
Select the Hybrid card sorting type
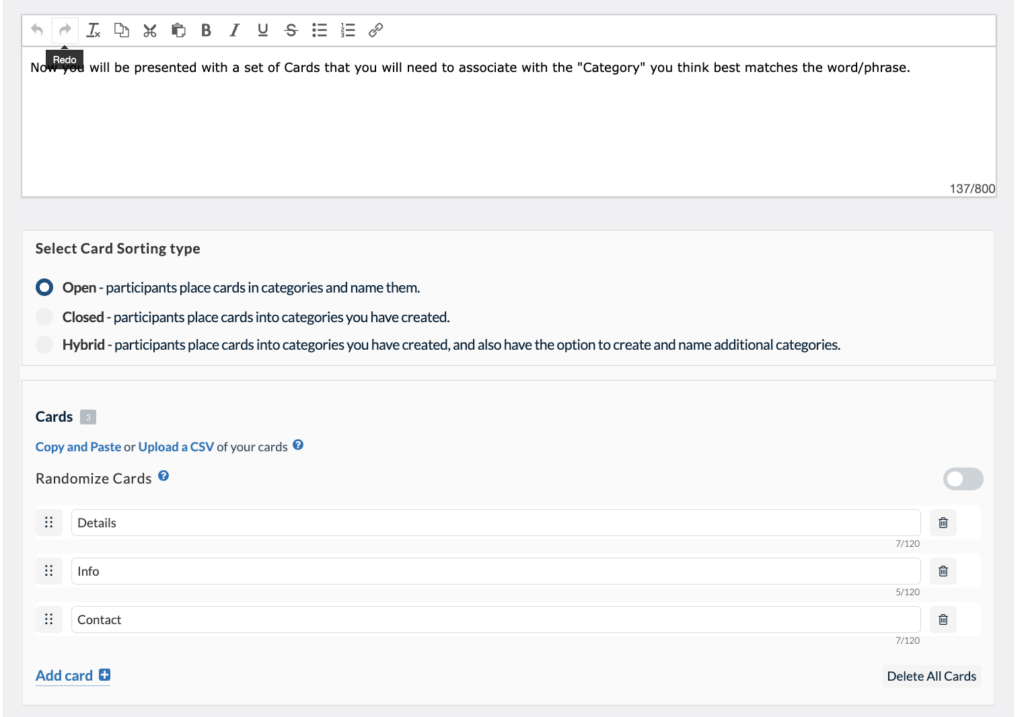(x=42, y=345)
